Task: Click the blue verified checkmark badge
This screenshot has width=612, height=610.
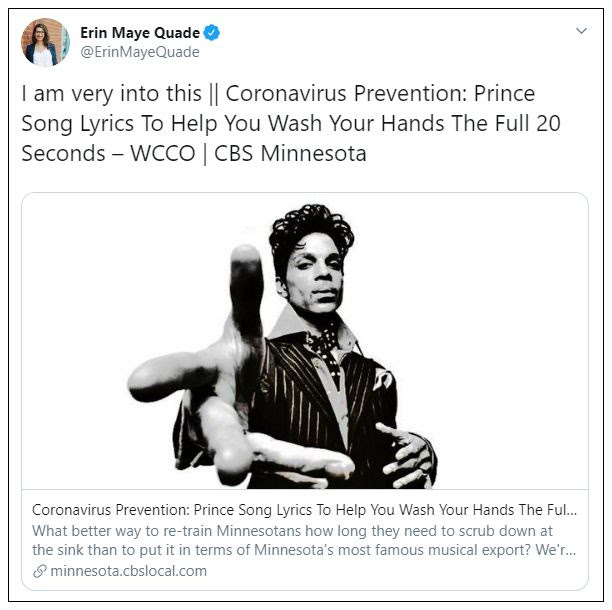Action: coord(212,33)
